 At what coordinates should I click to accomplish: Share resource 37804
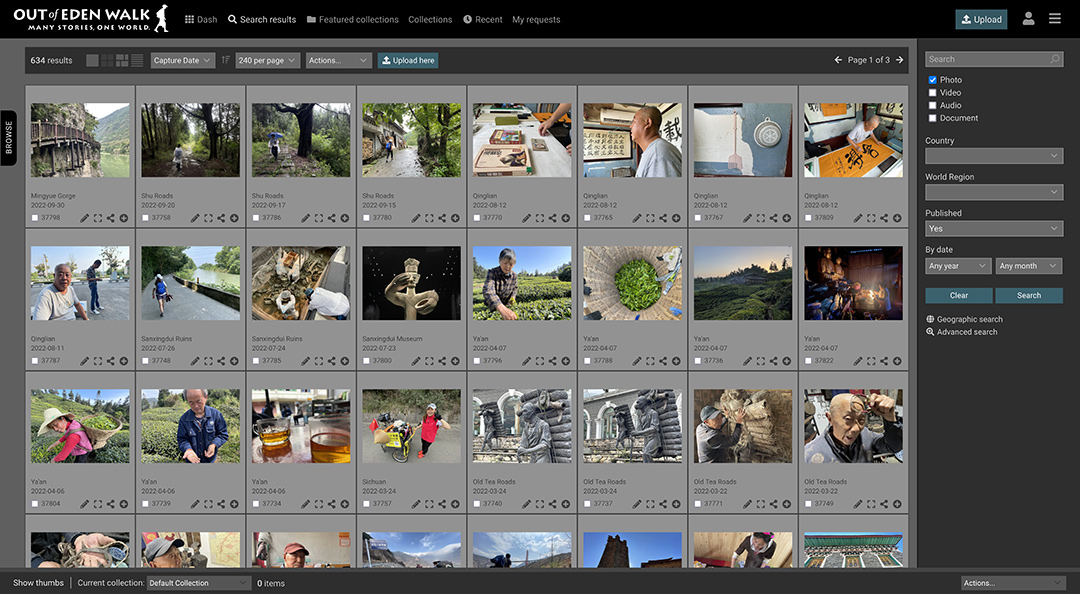110,504
